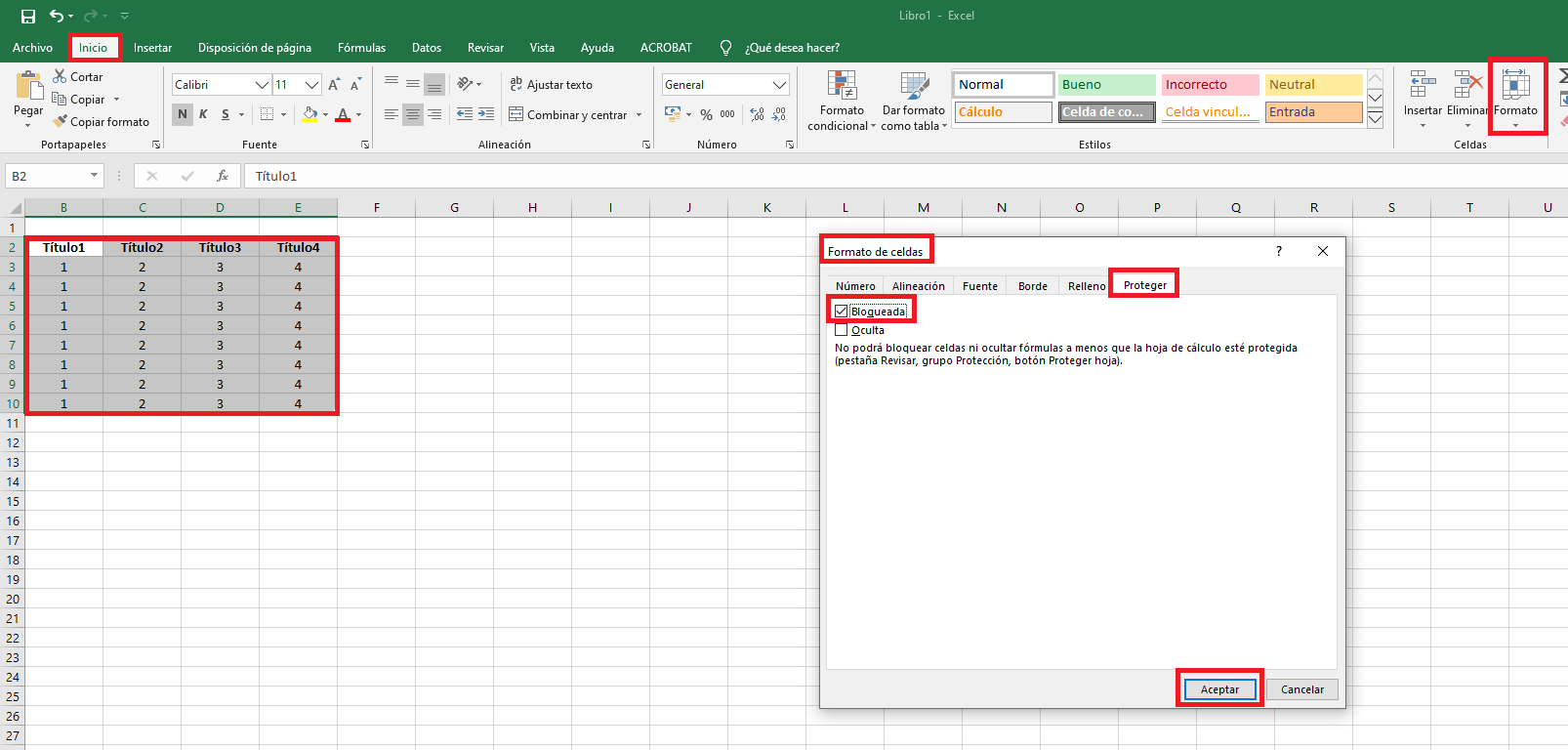1568x750 pixels.
Task: Uncheck the Bloqueada checkbox
Action: coord(842,312)
